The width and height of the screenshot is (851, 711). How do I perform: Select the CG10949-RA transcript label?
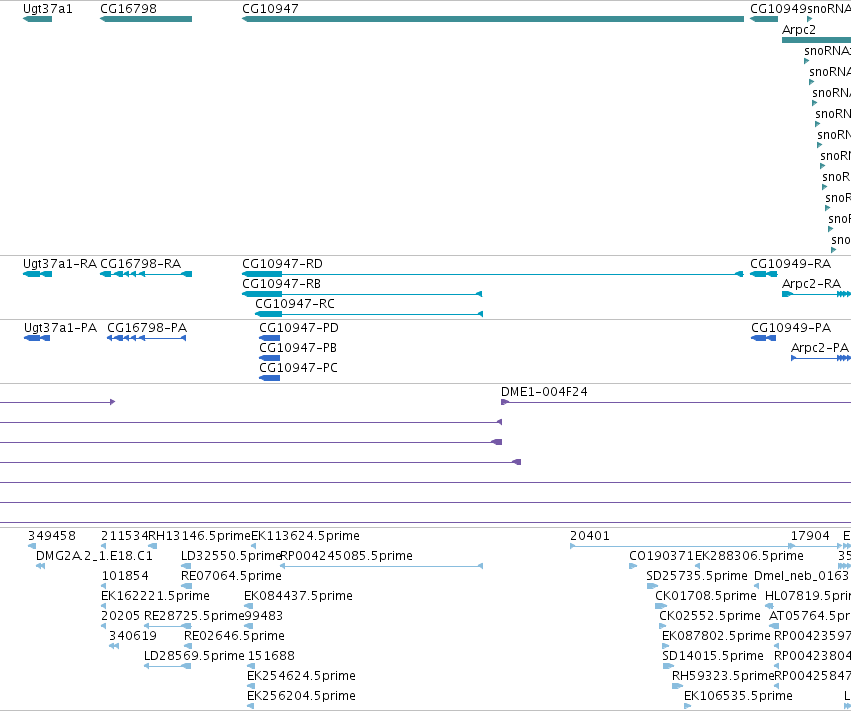coord(790,264)
